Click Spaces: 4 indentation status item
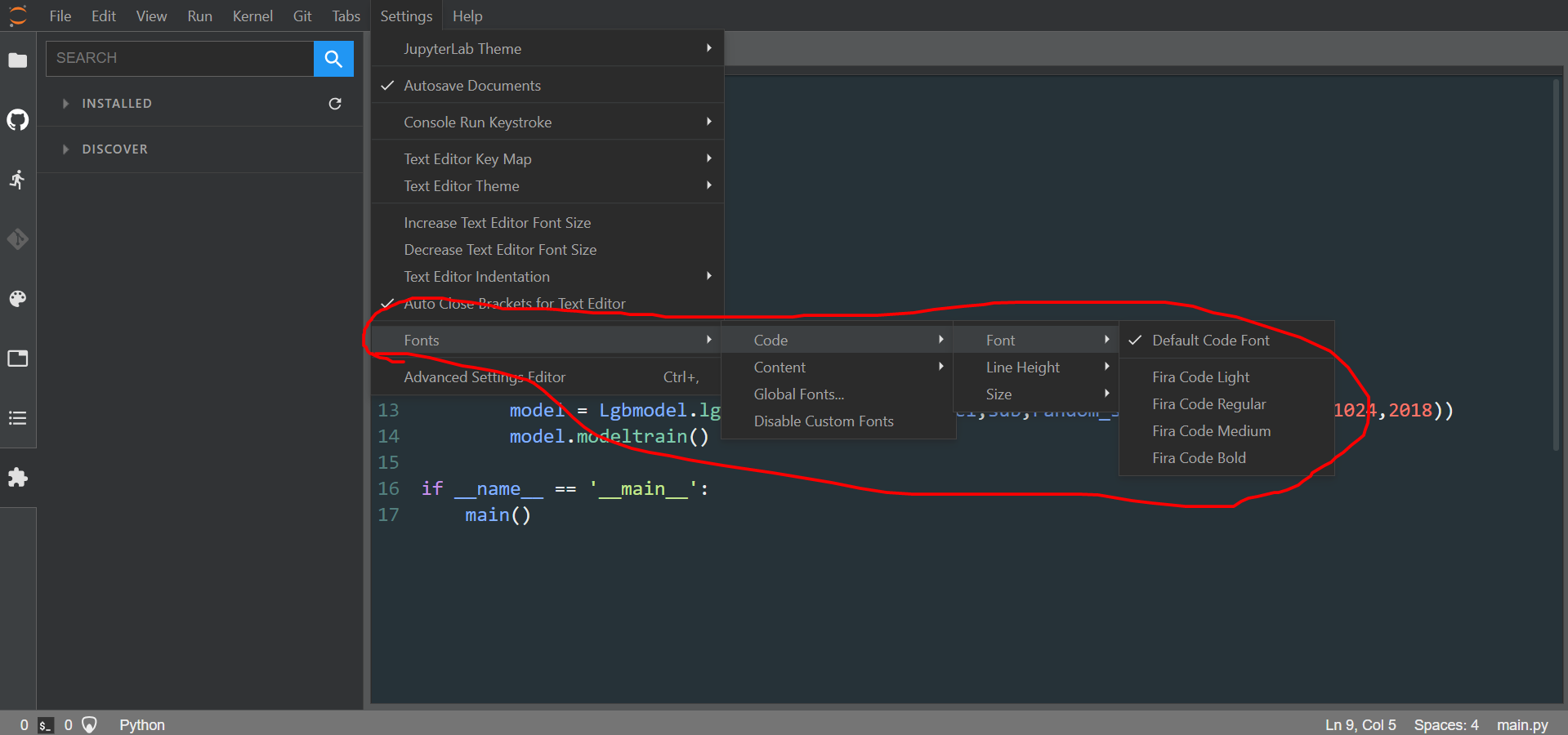This screenshot has width=1568, height=735. tap(1446, 725)
